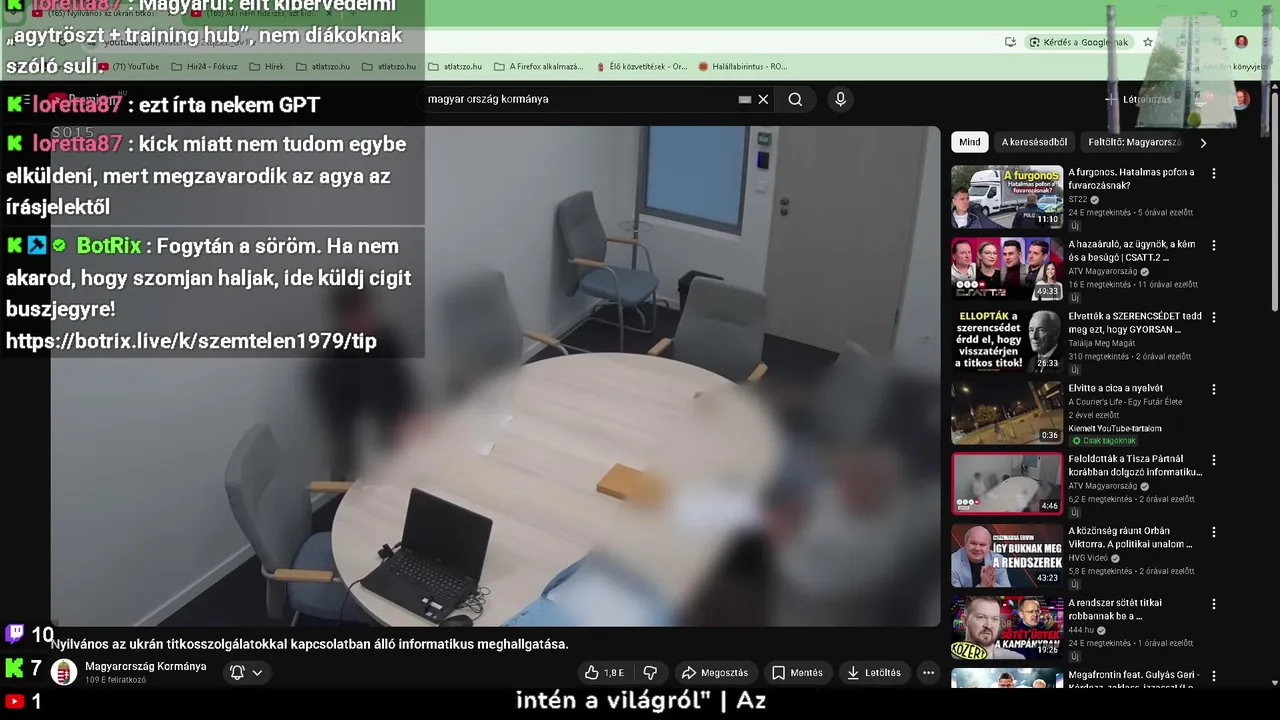The height and width of the screenshot is (720, 1280).
Task: Select the A keresésedből filter chip
Action: coord(1034,142)
